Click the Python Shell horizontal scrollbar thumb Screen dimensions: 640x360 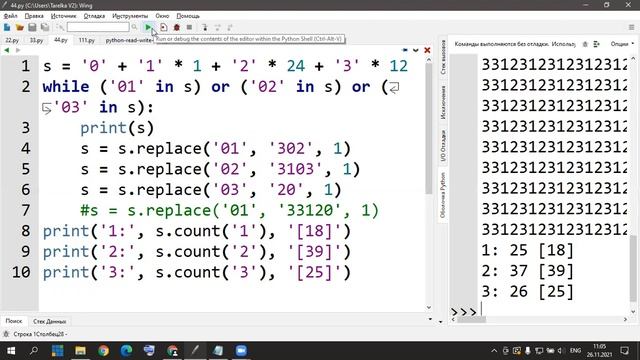click(x=471, y=320)
